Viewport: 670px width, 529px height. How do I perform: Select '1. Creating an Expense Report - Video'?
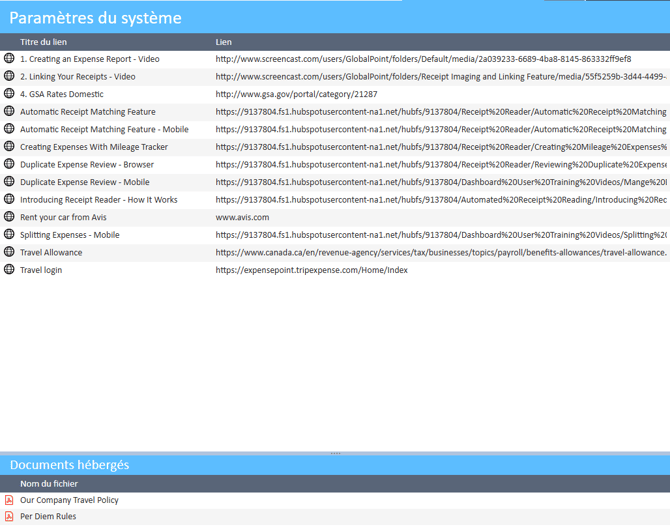(90, 59)
